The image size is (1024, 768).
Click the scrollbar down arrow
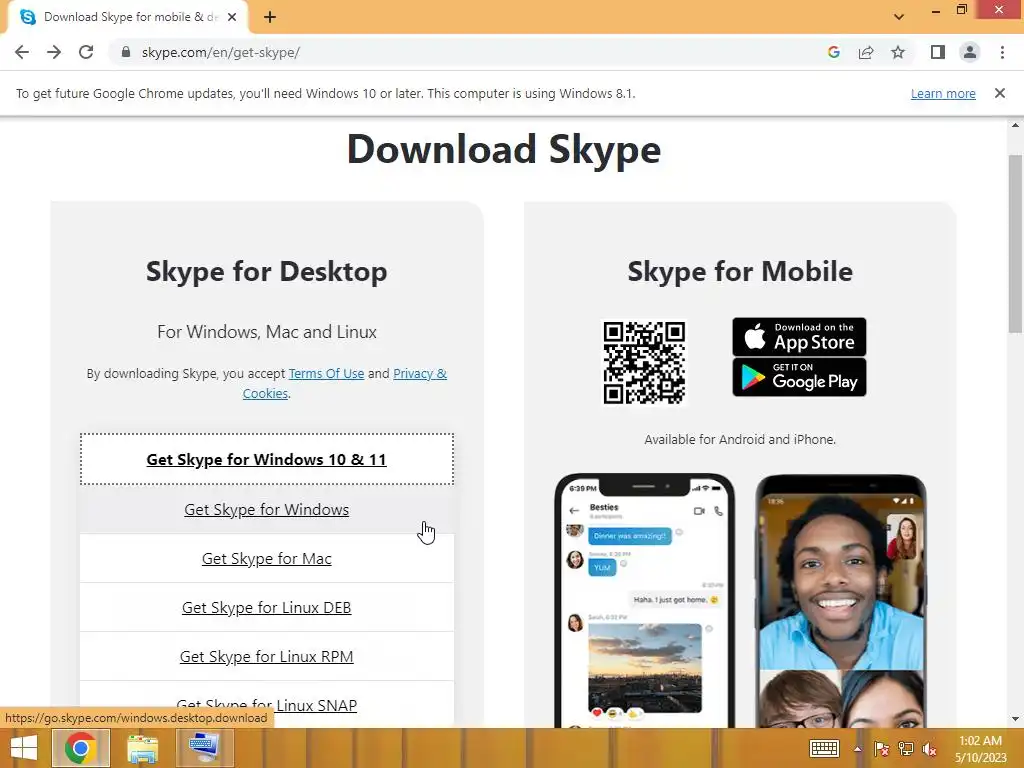(1016, 719)
